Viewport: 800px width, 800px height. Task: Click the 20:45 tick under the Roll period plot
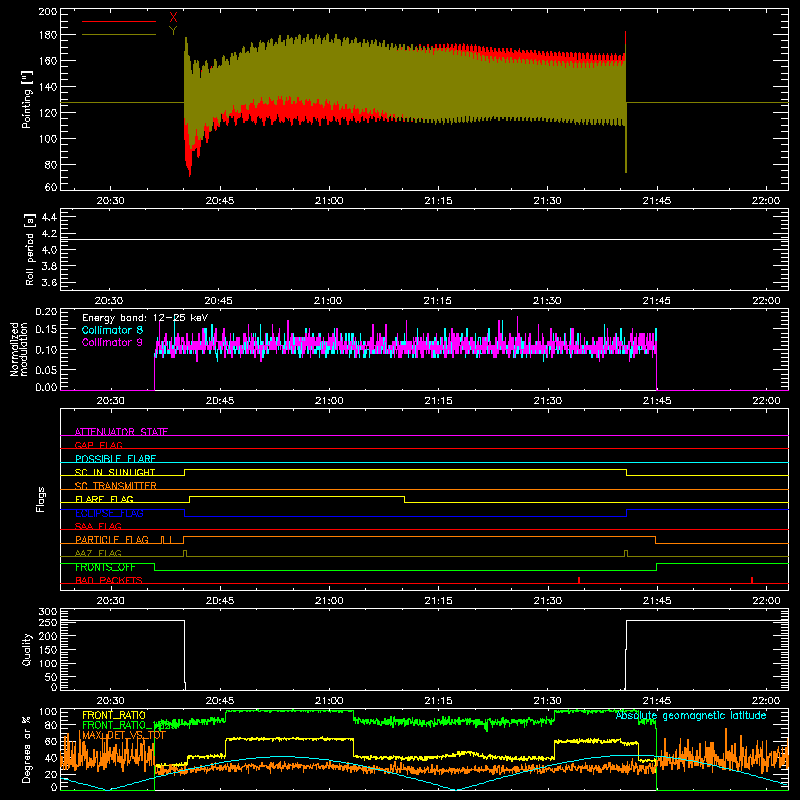point(218,301)
